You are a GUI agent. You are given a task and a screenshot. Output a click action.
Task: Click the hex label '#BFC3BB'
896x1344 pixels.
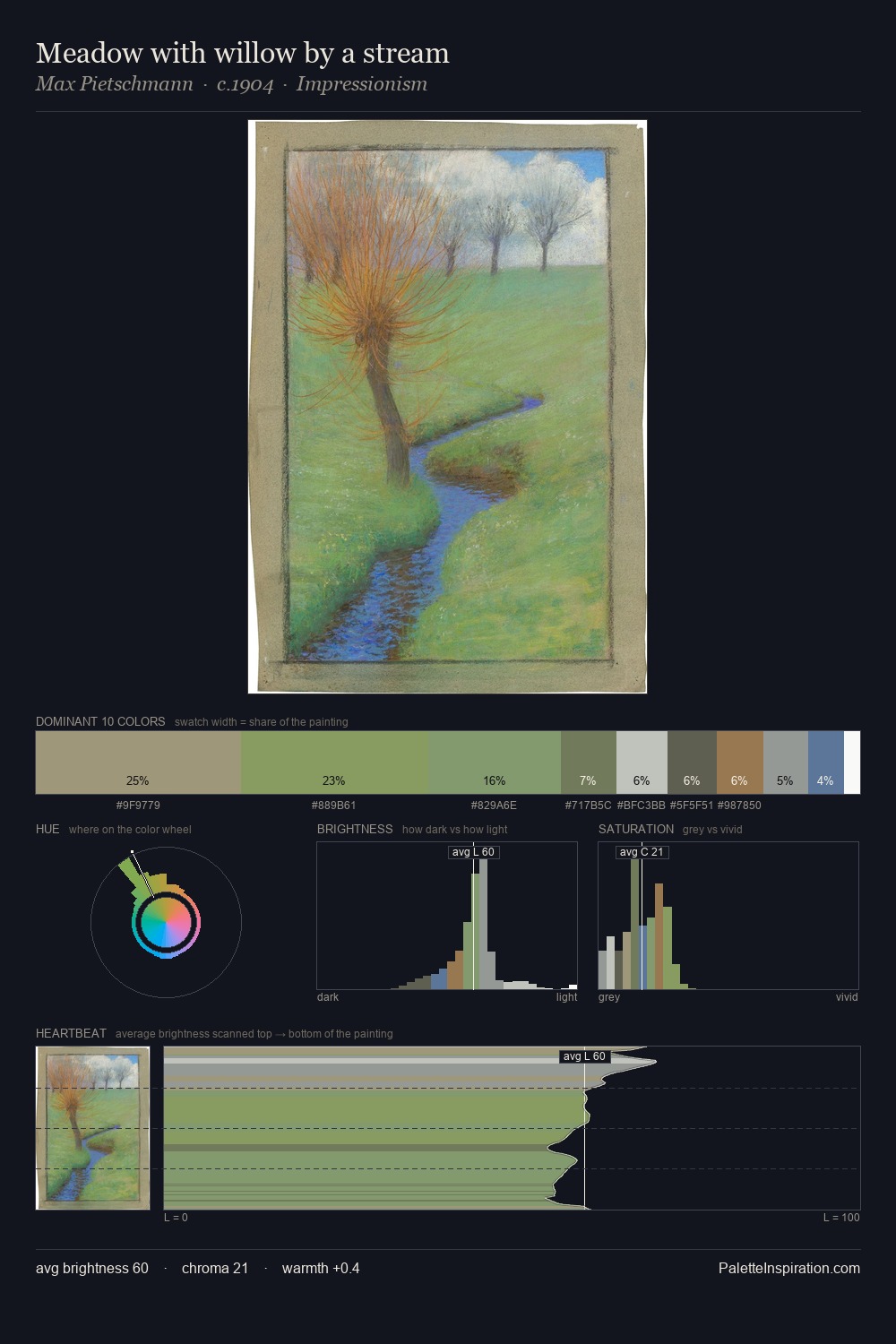pos(642,806)
